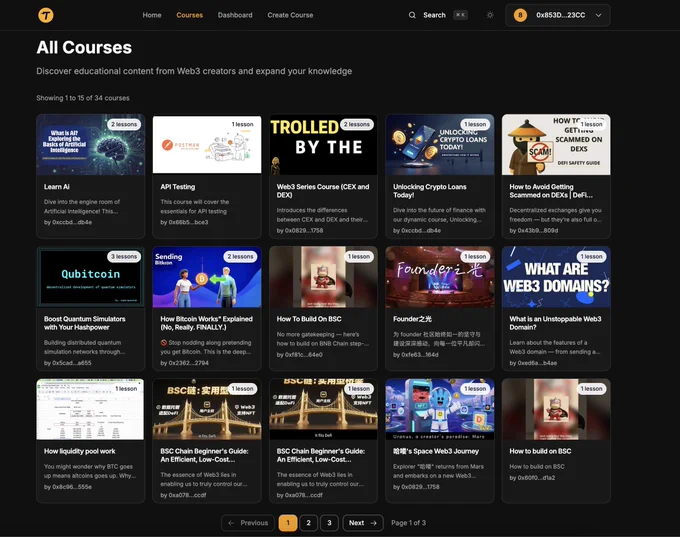This screenshot has height=537, width=680.
Task: Click the Next pagination button
Action: [363, 523]
